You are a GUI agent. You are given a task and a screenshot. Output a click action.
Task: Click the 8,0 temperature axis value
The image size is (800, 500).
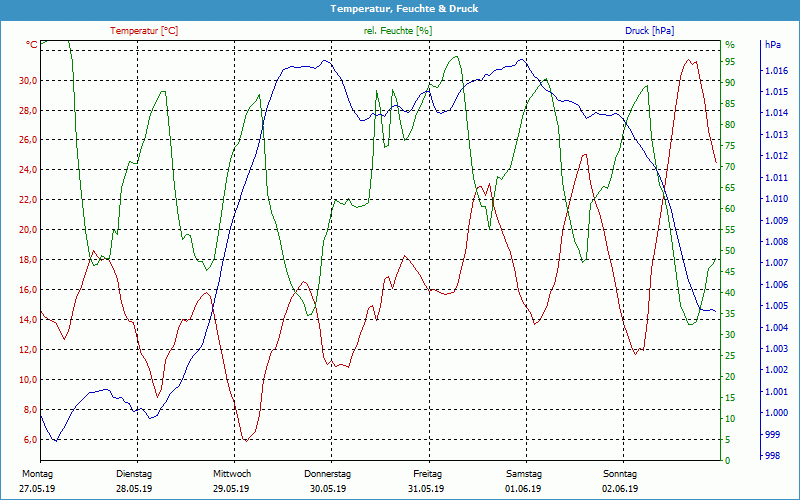pos(30,410)
